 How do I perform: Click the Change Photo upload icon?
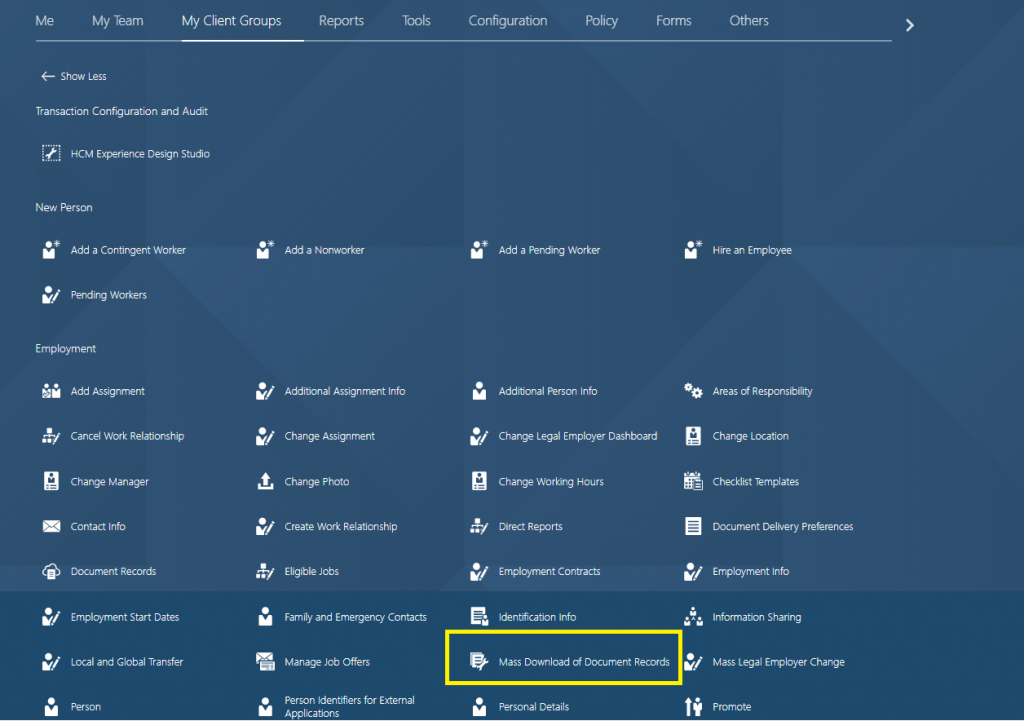(265, 481)
